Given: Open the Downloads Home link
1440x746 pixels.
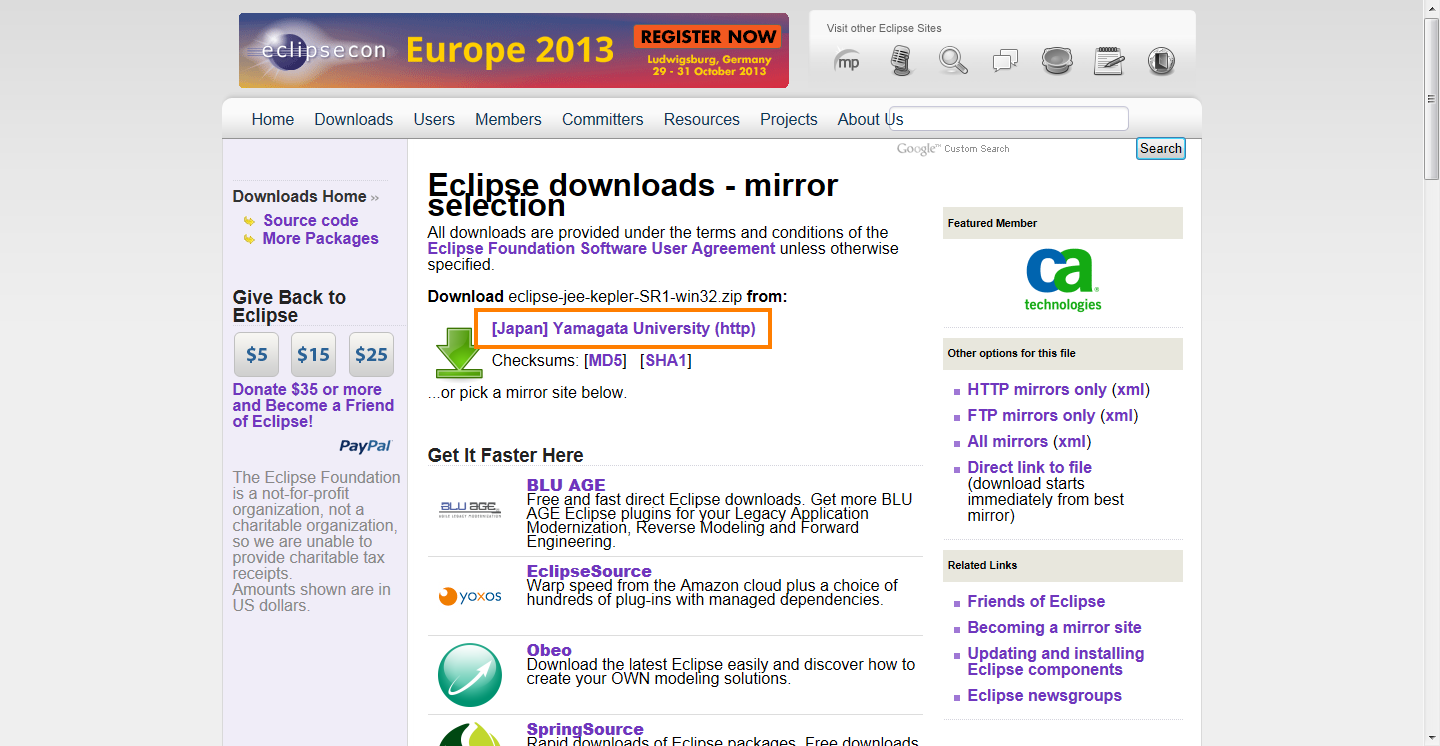Looking at the screenshot, I should (300, 196).
